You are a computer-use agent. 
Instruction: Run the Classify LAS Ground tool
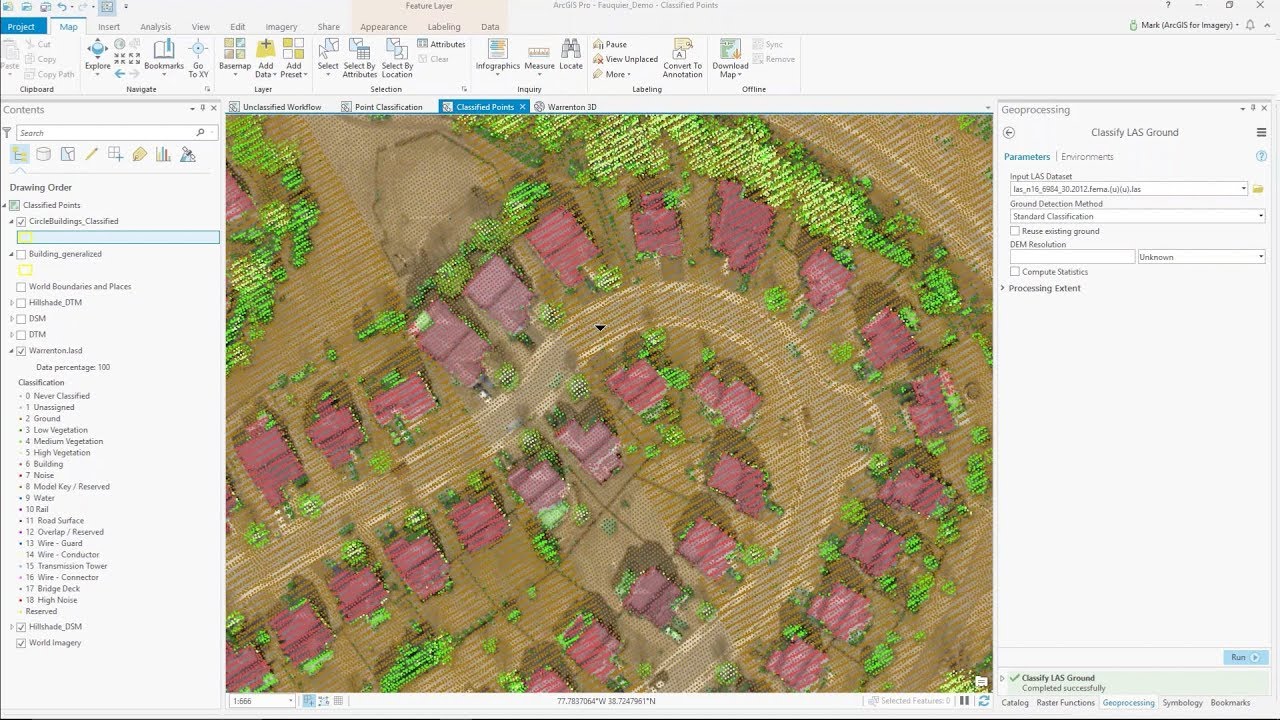pyautogui.click(x=1245, y=657)
